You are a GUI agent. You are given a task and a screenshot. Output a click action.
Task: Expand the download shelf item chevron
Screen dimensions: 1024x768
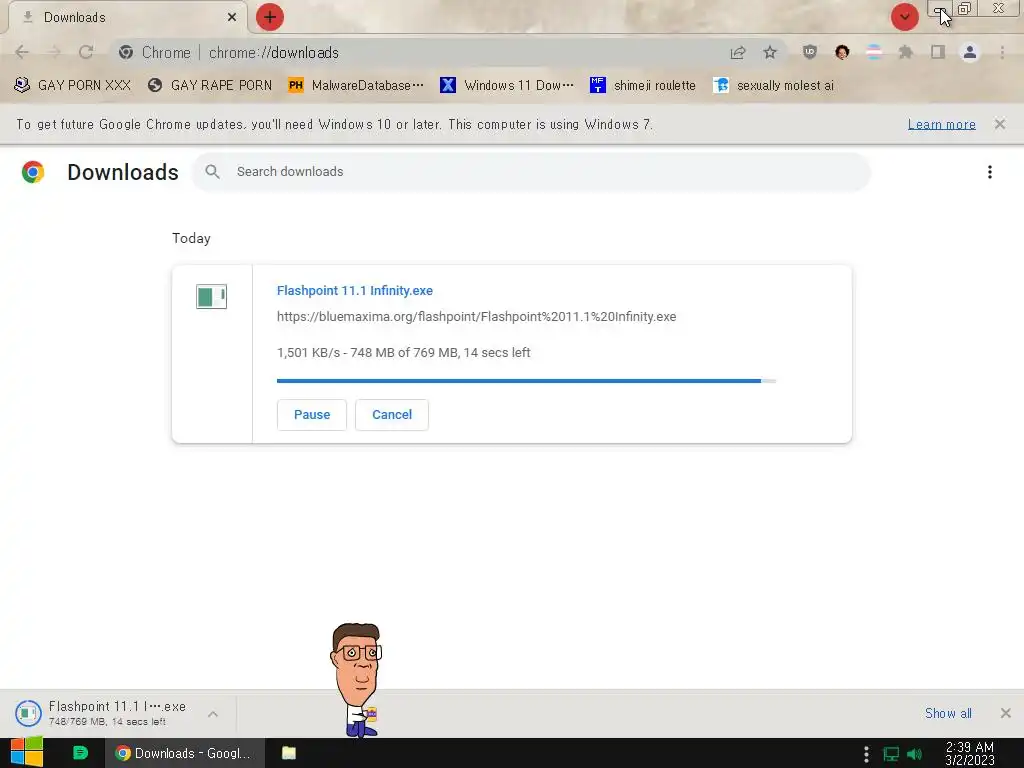click(213, 714)
